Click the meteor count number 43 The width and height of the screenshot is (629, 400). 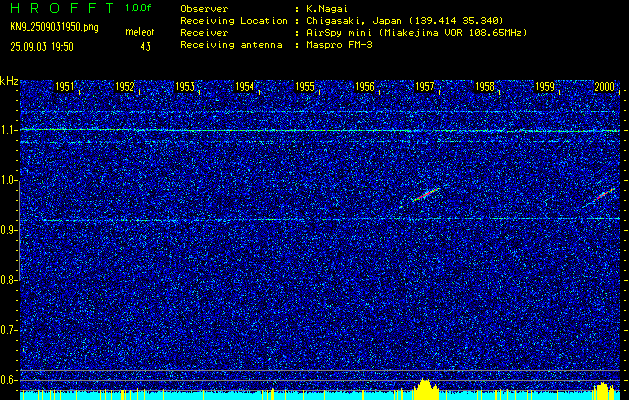(x=146, y=47)
